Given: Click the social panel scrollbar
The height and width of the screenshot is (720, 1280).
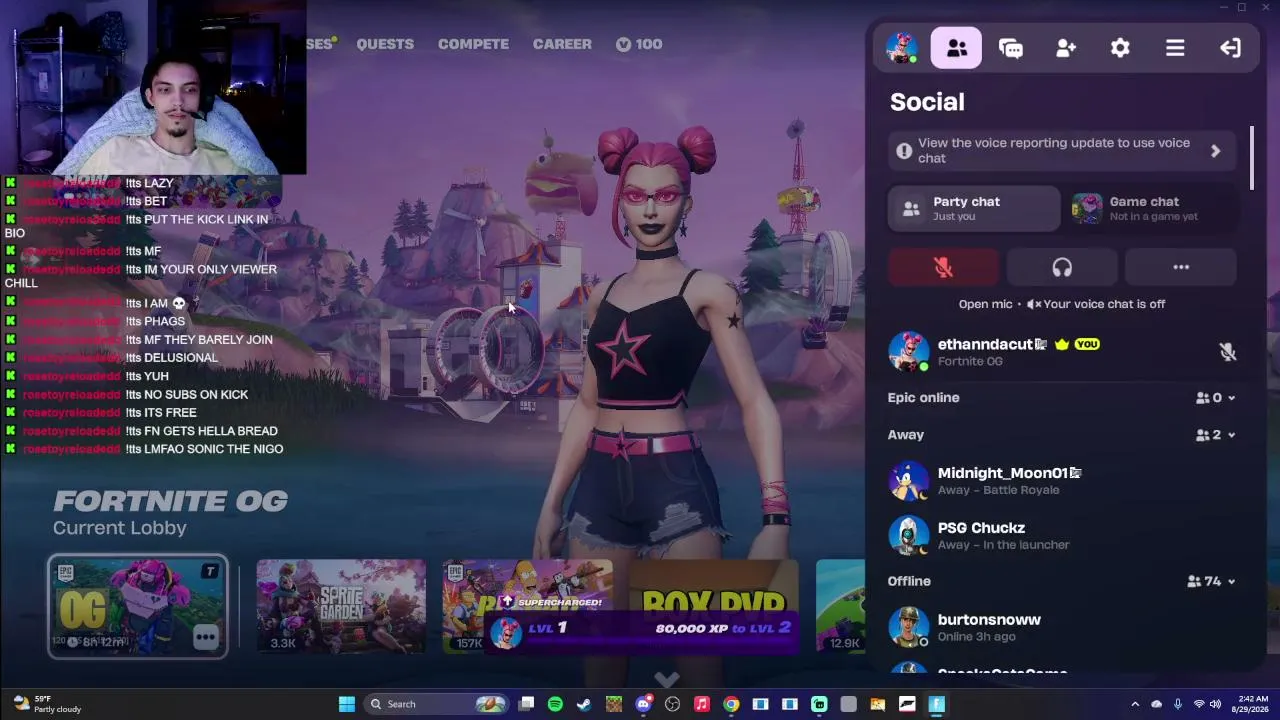Looking at the screenshot, I should 1251,157.
